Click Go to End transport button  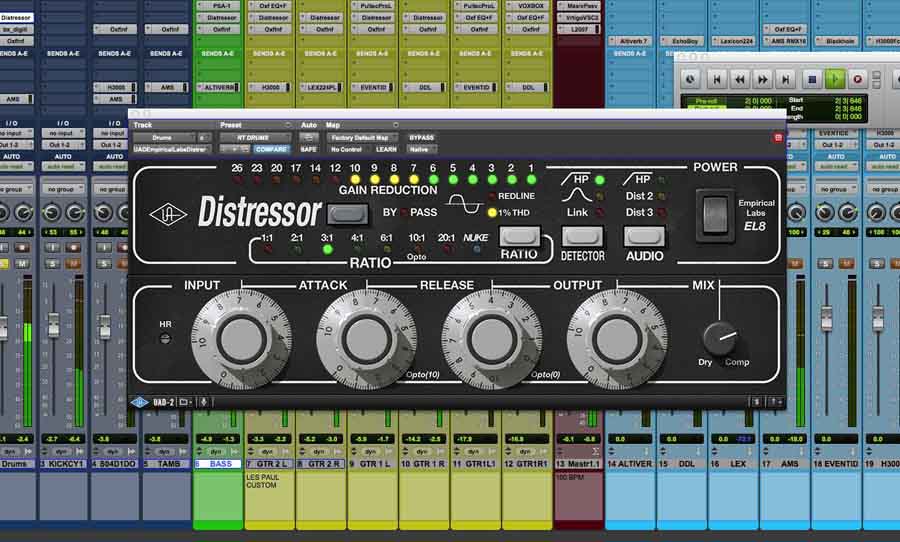[x=786, y=79]
